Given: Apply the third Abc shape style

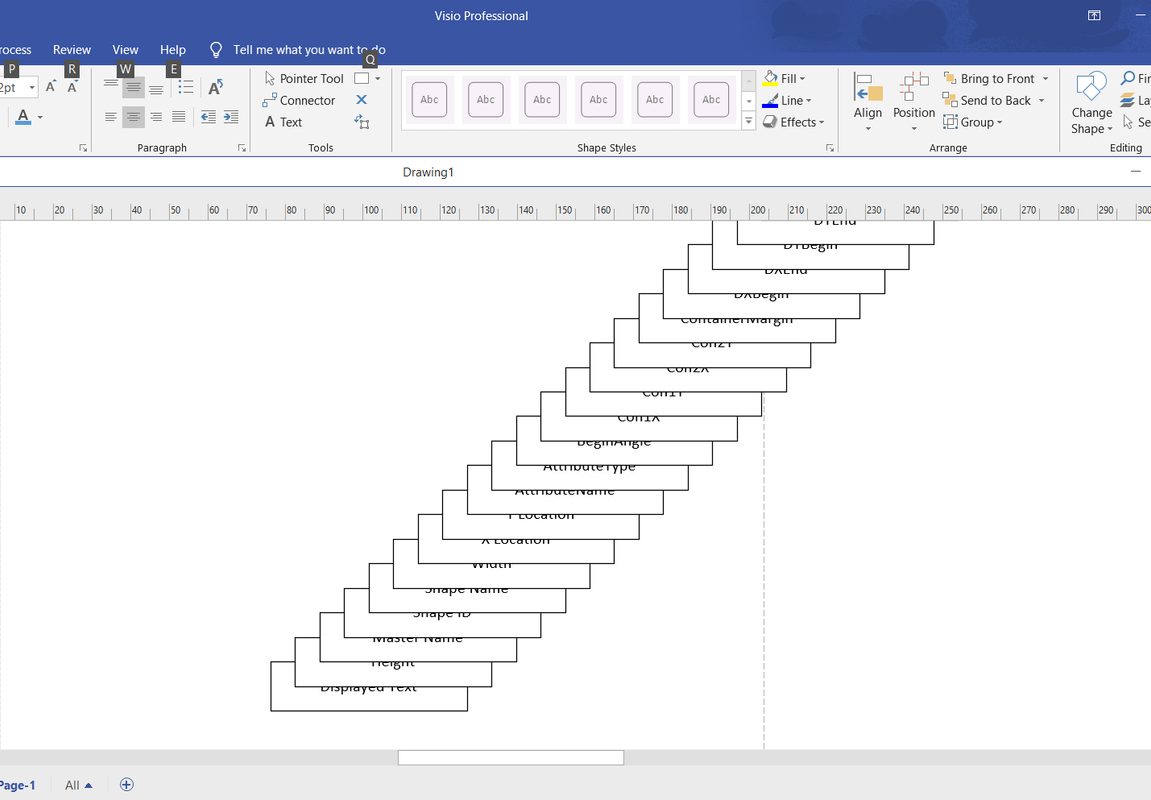Looking at the screenshot, I should (542, 100).
